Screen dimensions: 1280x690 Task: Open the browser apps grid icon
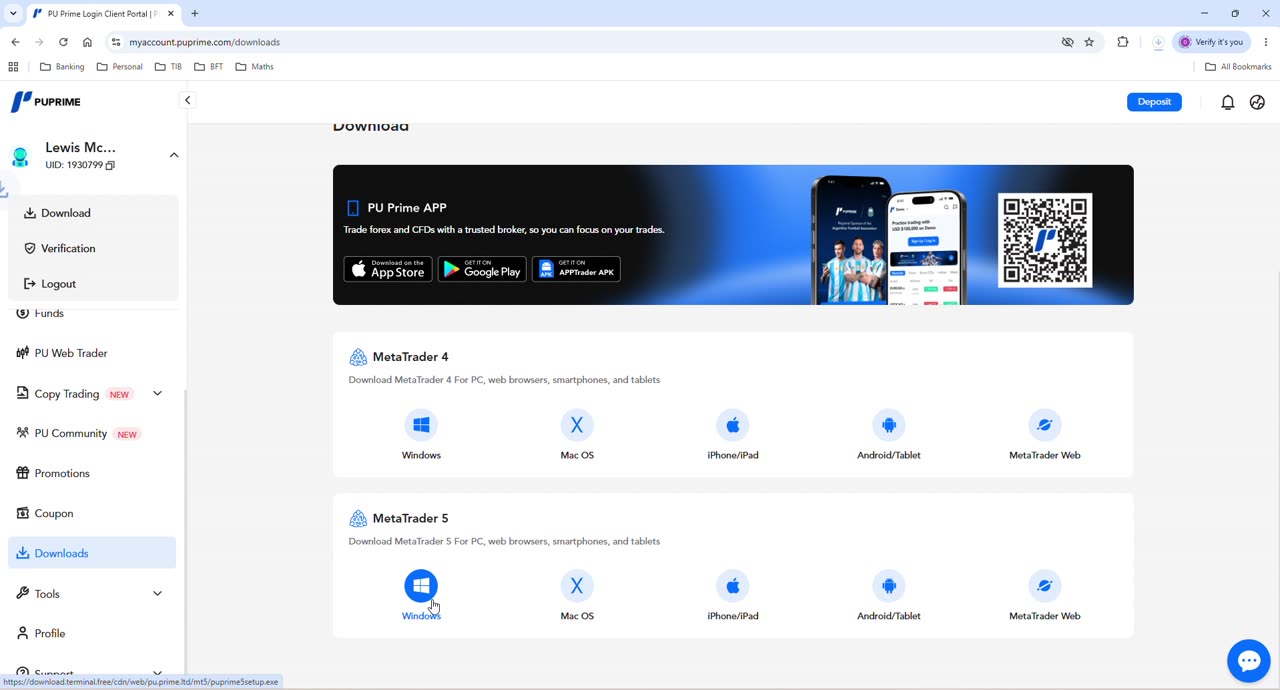[13, 67]
